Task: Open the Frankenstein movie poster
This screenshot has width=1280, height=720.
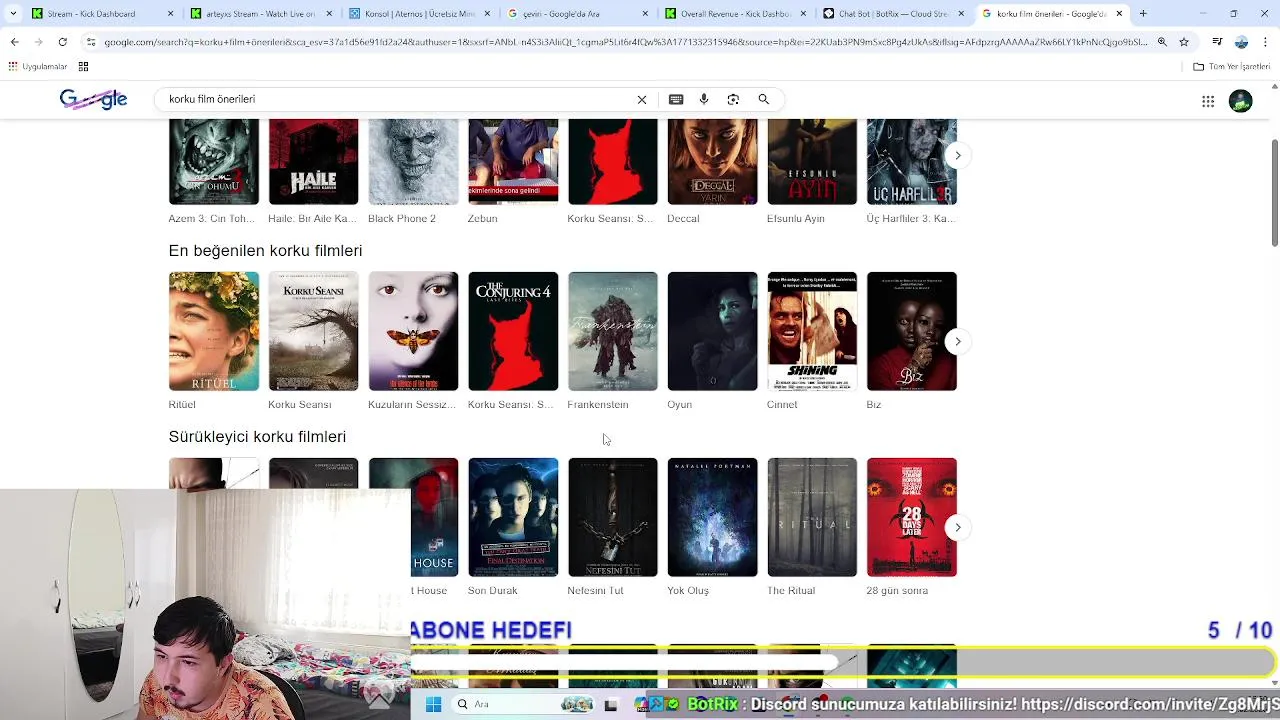Action: click(x=613, y=331)
